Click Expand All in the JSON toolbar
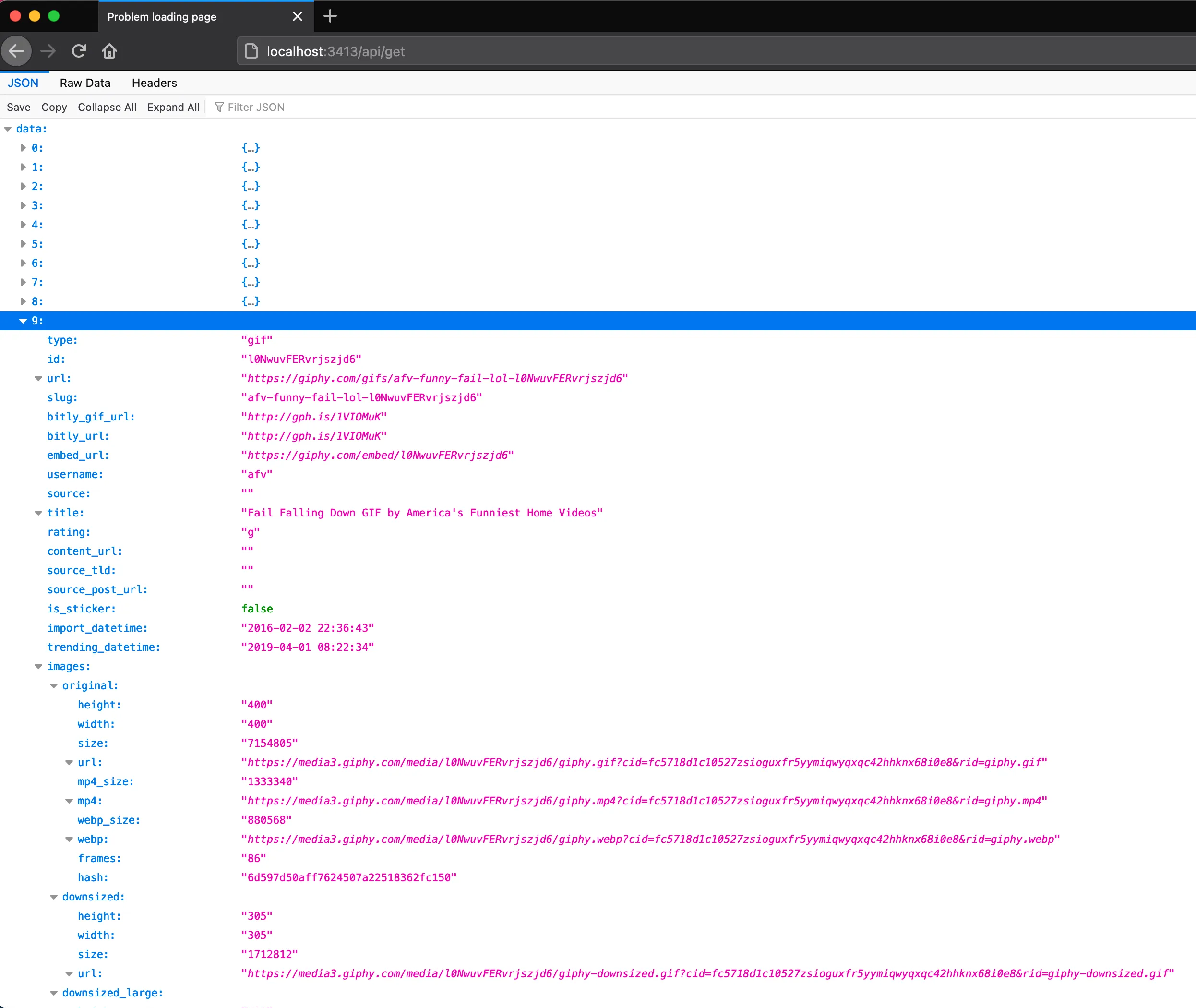The image size is (1196, 1008). pos(173,108)
